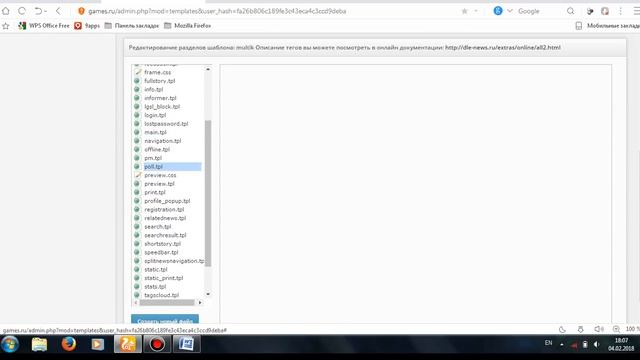Open profile_popup.tpl template
Viewport: 640px width, 360px height.
[167, 201]
